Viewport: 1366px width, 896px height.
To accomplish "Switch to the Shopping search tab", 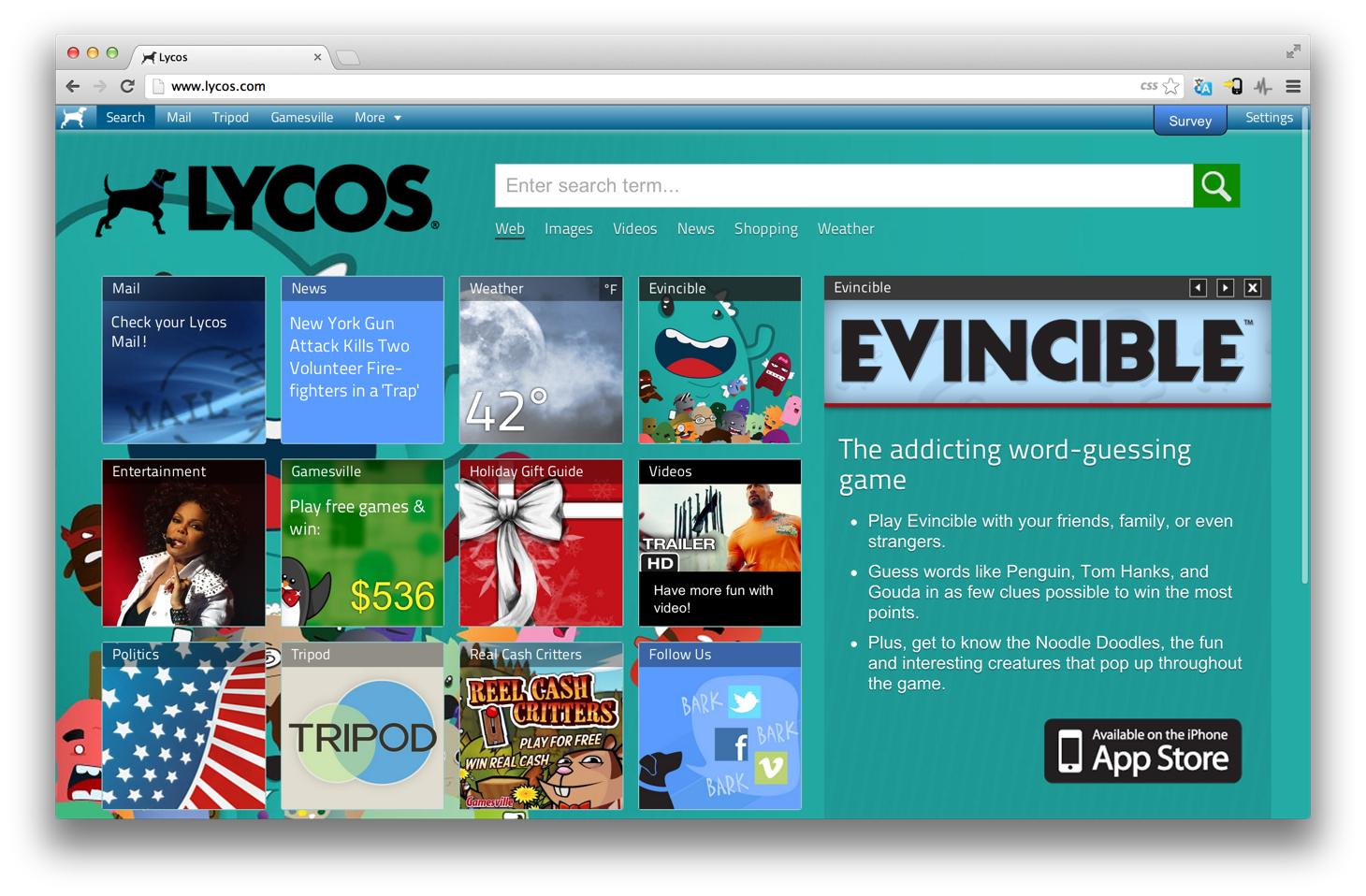I will point(765,229).
